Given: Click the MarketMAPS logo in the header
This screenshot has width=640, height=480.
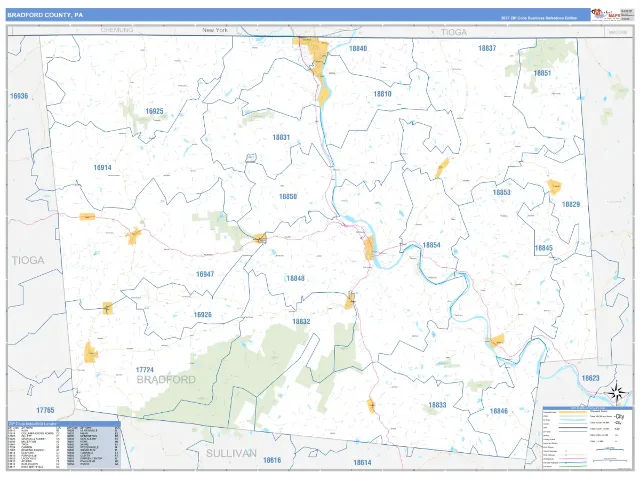Looking at the screenshot, I should point(606,14).
